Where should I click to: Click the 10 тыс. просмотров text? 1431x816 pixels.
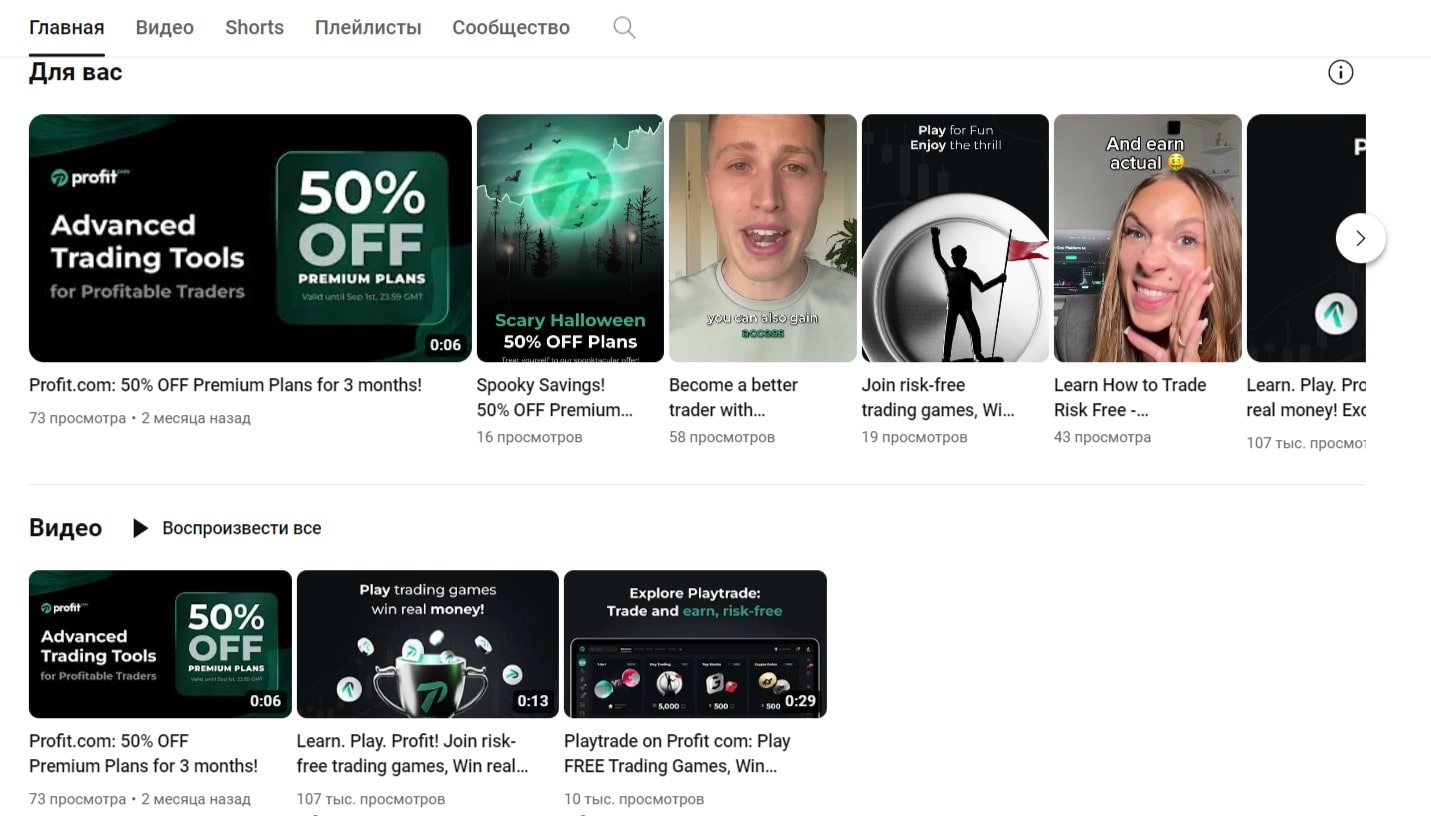coord(634,799)
